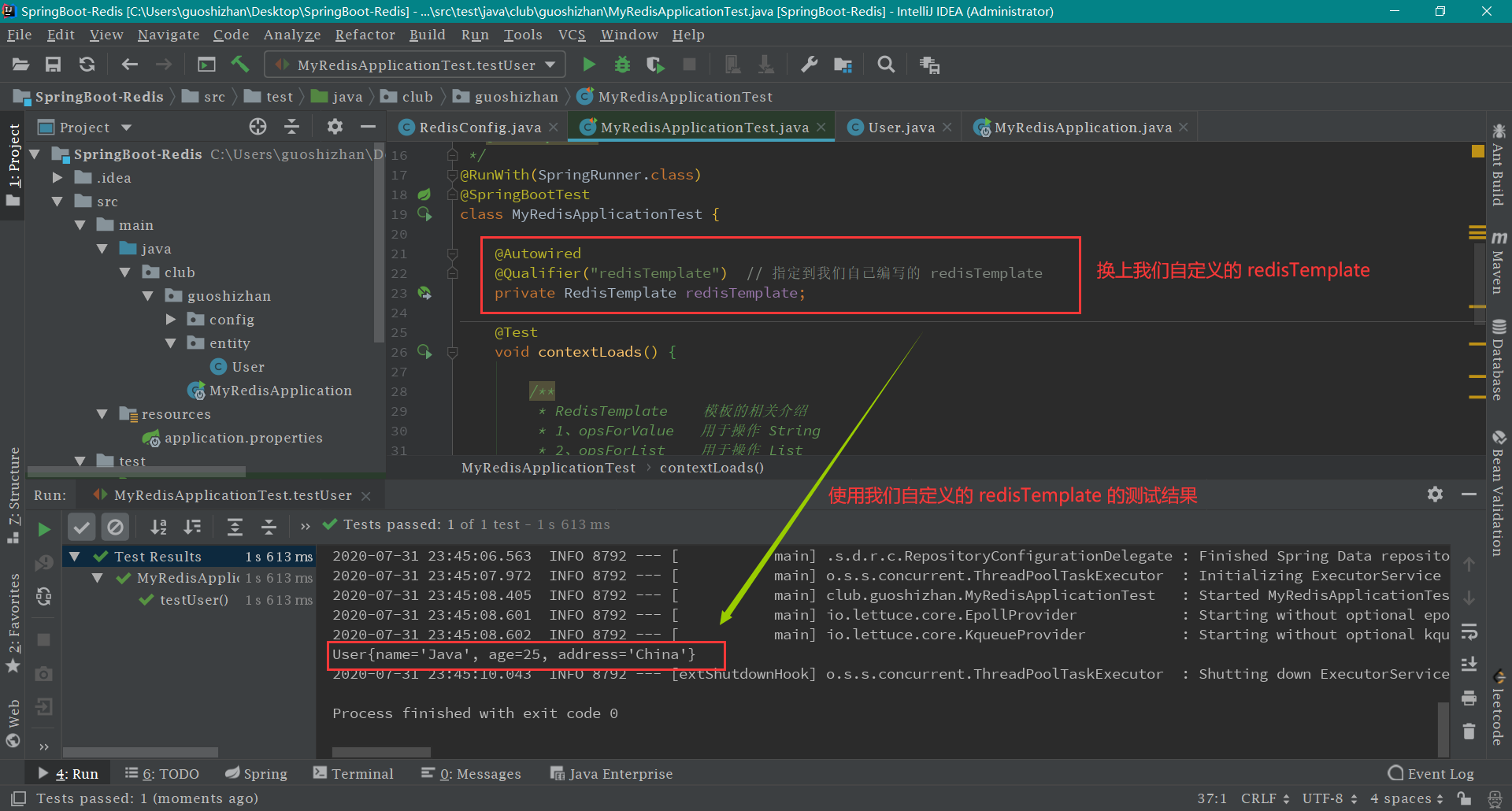Rerun the test with green arrow in Run panel
The width and height of the screenshot is (1512, 811).
pos(44,529)
